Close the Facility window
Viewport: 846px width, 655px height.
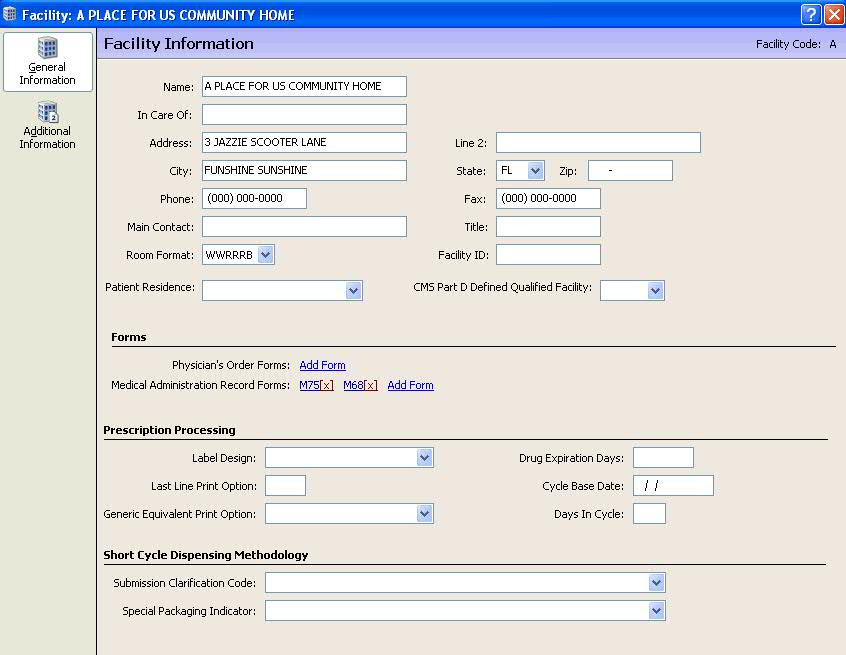(x=834, y=15)
